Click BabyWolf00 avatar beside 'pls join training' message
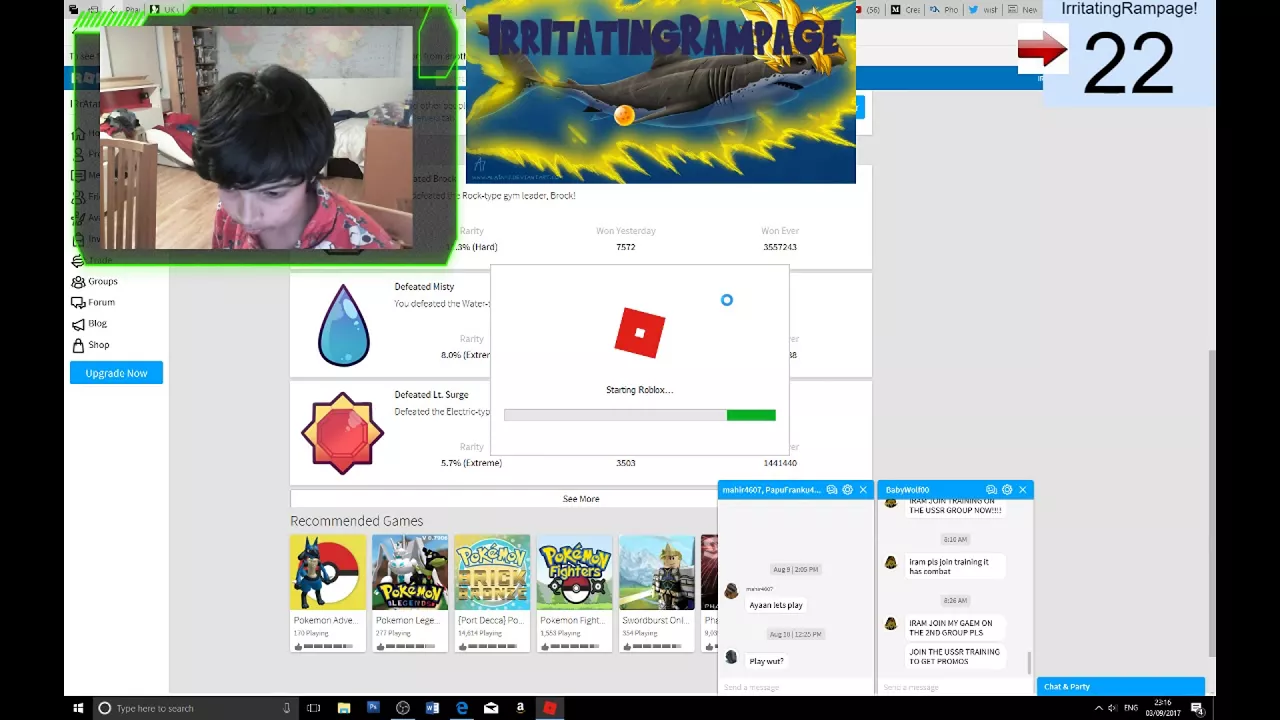 (x=890, y=563)
